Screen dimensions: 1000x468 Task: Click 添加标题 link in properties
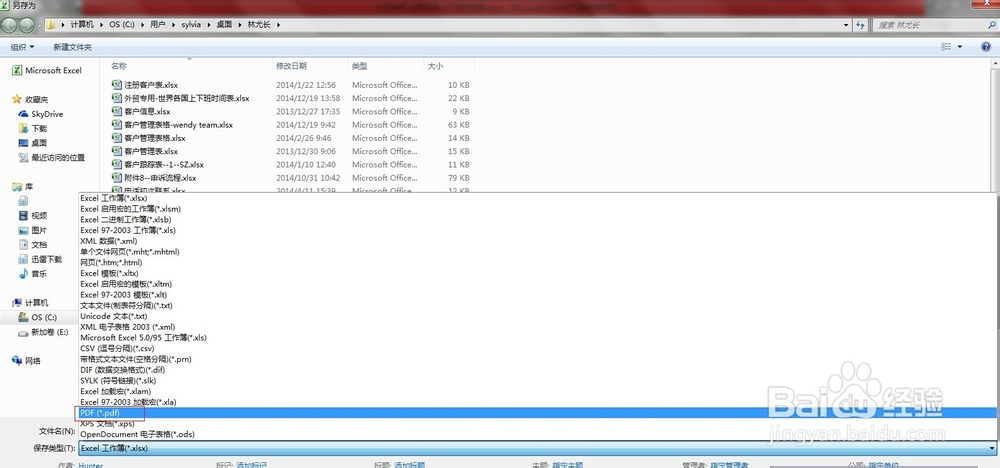tap(409, 465)
